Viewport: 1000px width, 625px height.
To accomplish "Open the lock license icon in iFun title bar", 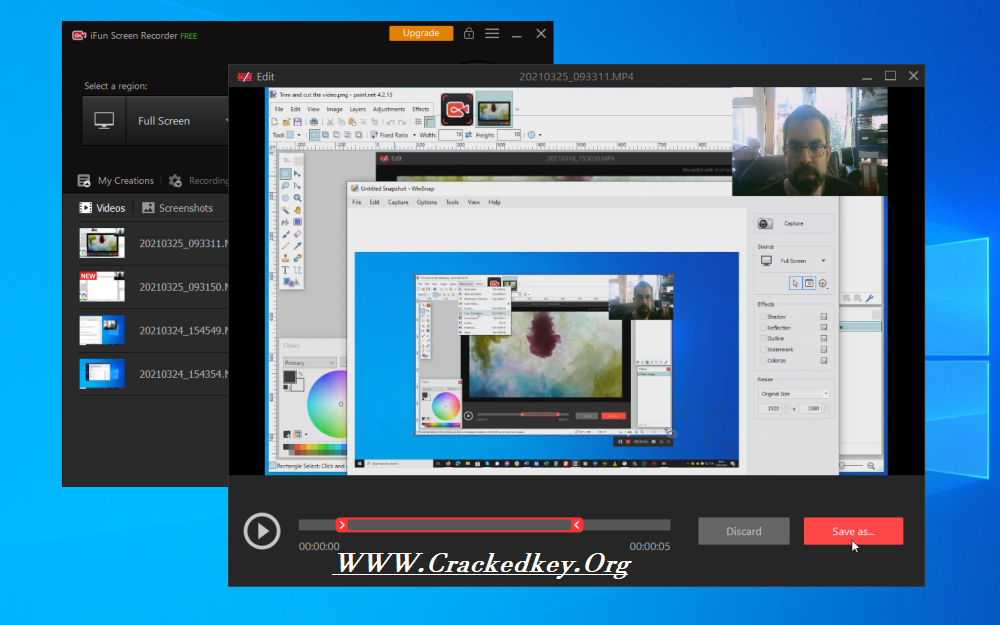I will coord(469,33).
